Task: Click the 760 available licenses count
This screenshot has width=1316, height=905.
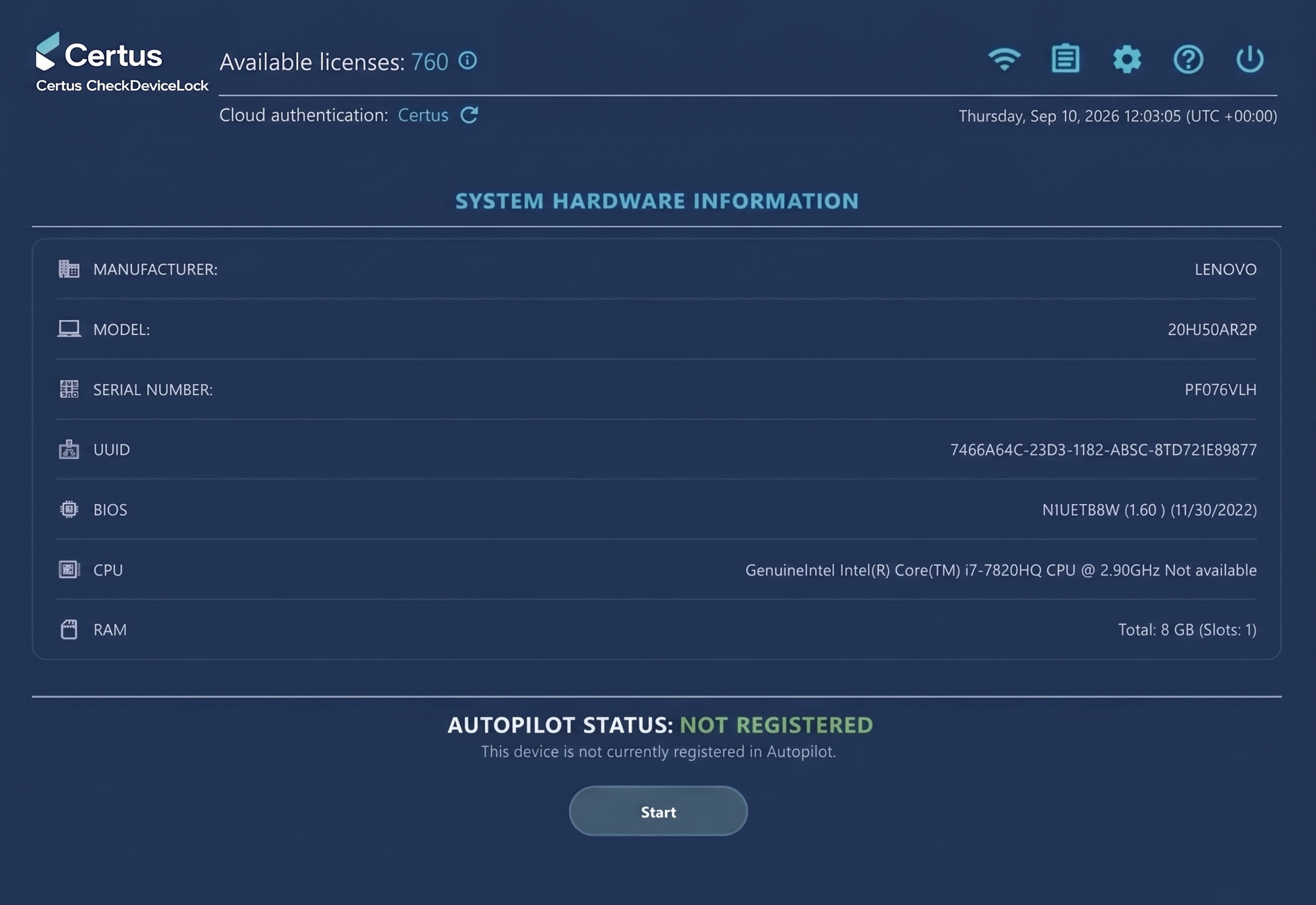Action: tap(429, 62)
